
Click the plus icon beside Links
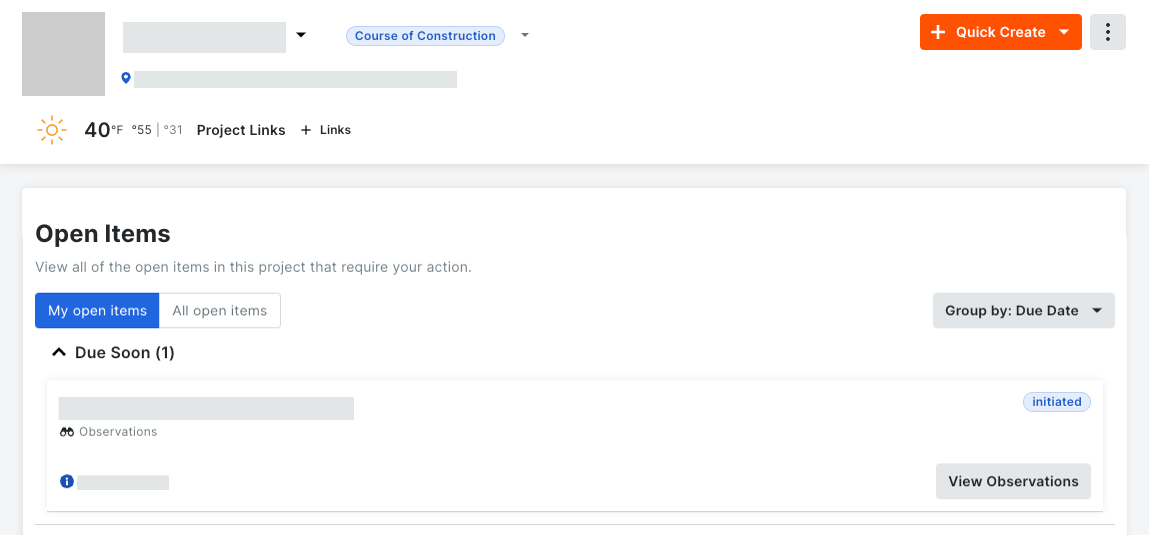[306, 130]
